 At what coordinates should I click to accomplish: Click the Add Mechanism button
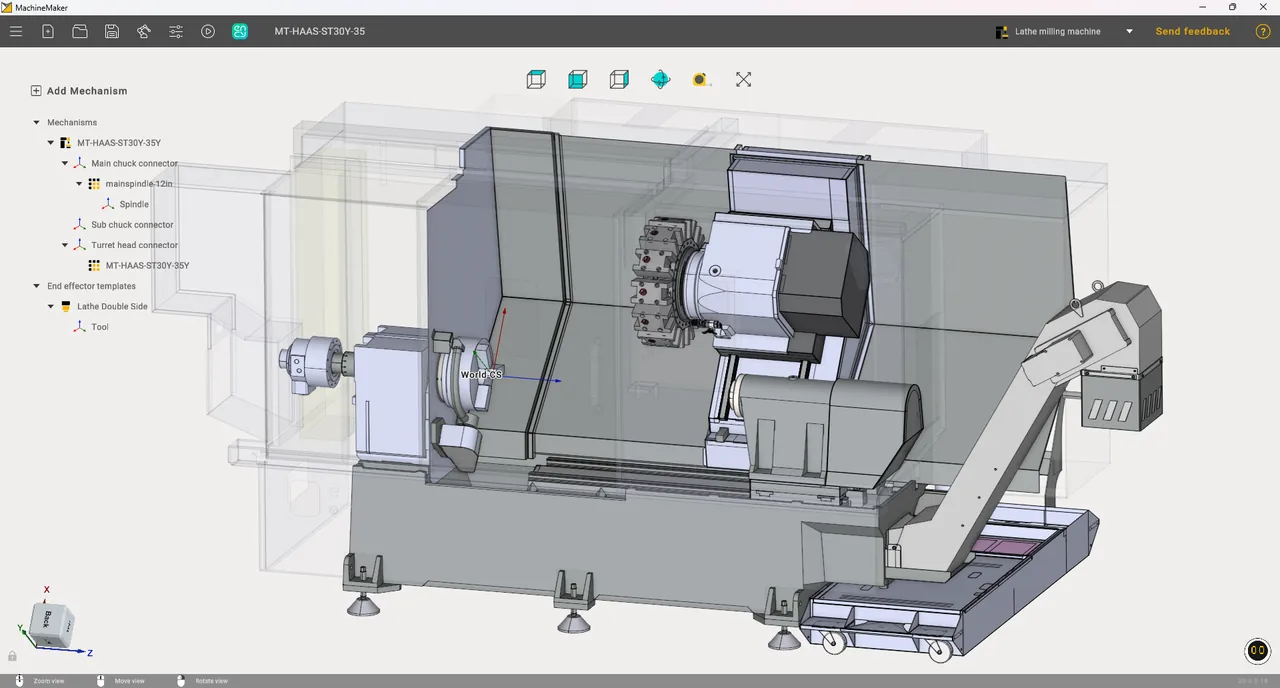tap(79, 90)
